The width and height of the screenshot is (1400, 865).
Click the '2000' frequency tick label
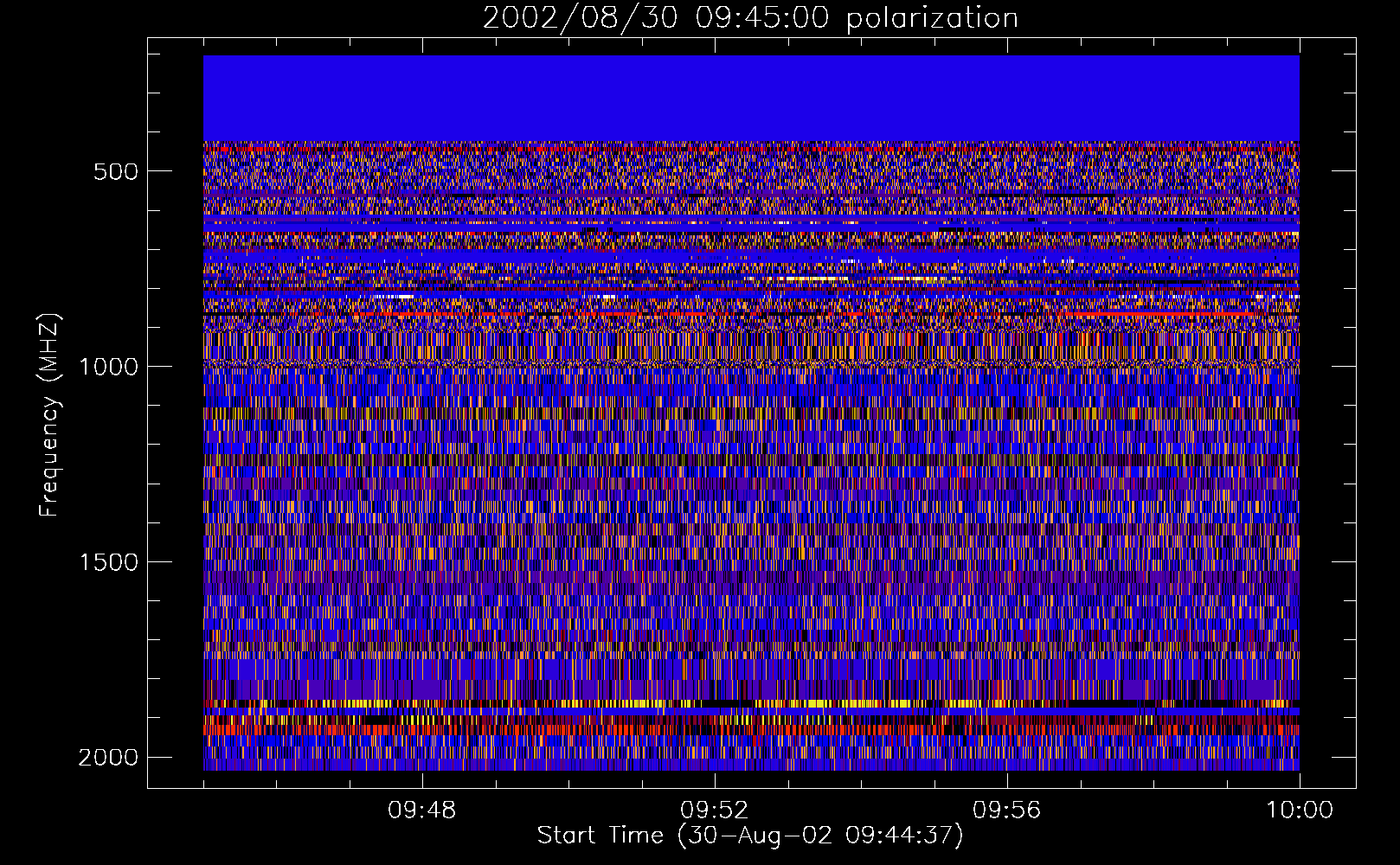108,758
